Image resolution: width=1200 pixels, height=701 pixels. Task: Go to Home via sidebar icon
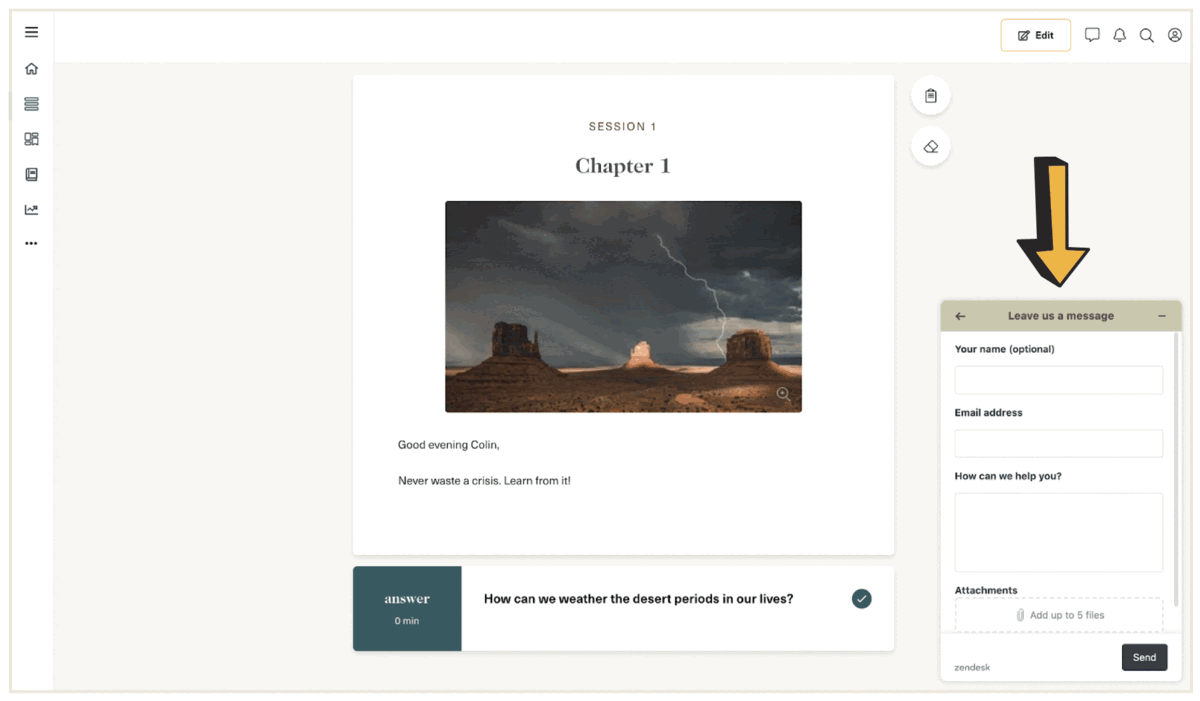coord(31,69)
